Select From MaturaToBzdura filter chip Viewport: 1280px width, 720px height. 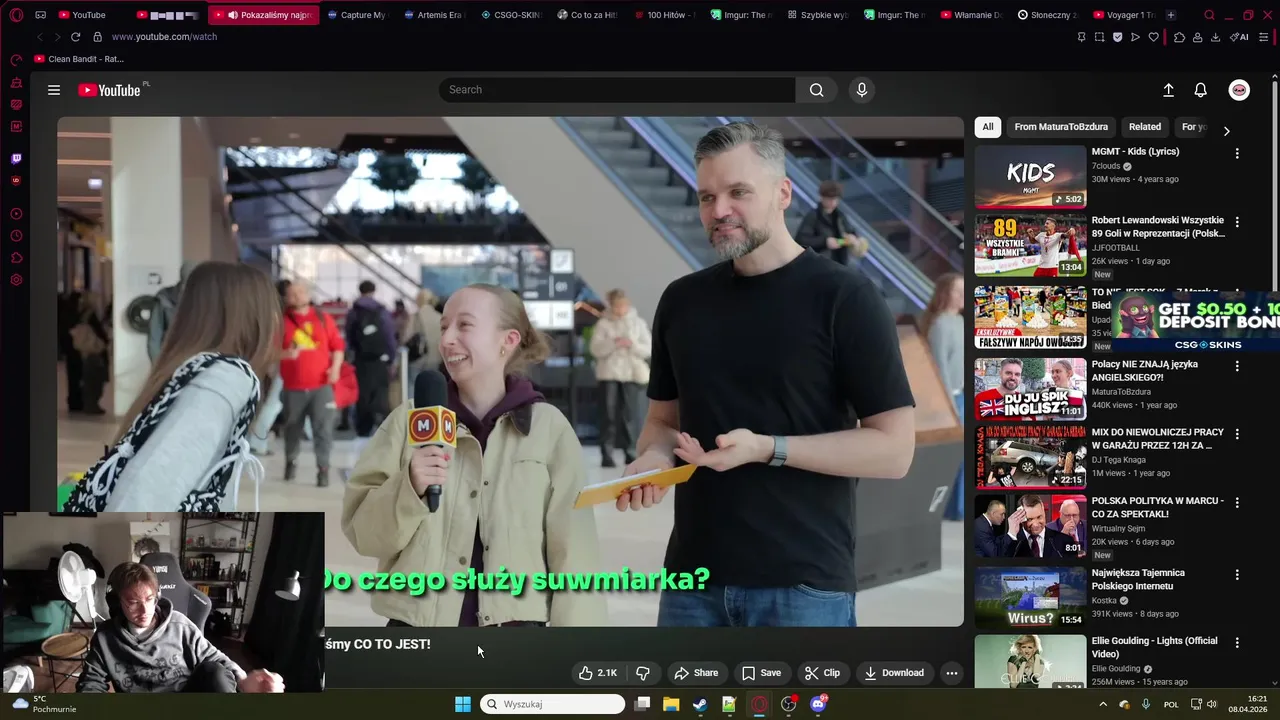click(1061, 127)
